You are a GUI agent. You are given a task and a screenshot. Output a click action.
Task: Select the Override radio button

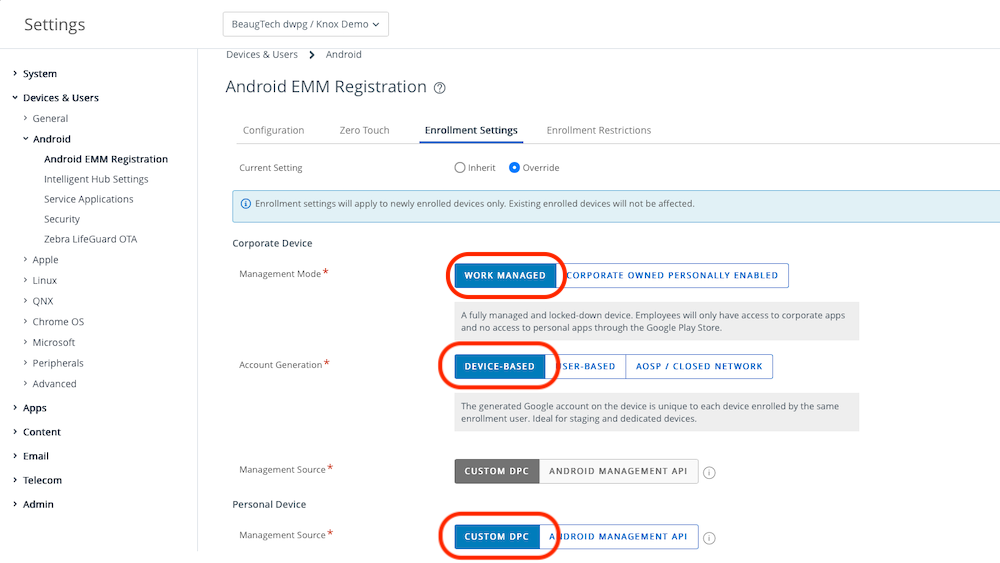tap(514, 168)
